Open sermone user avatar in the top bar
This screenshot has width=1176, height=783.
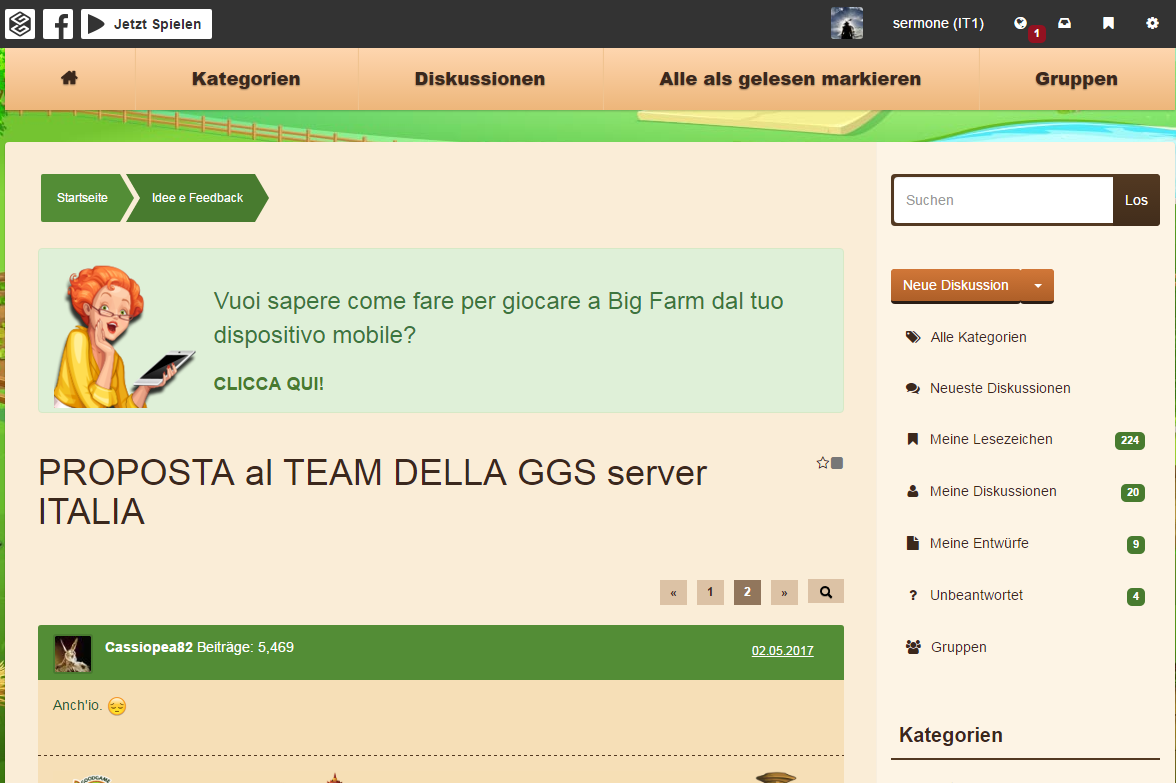tap(847, 23)
